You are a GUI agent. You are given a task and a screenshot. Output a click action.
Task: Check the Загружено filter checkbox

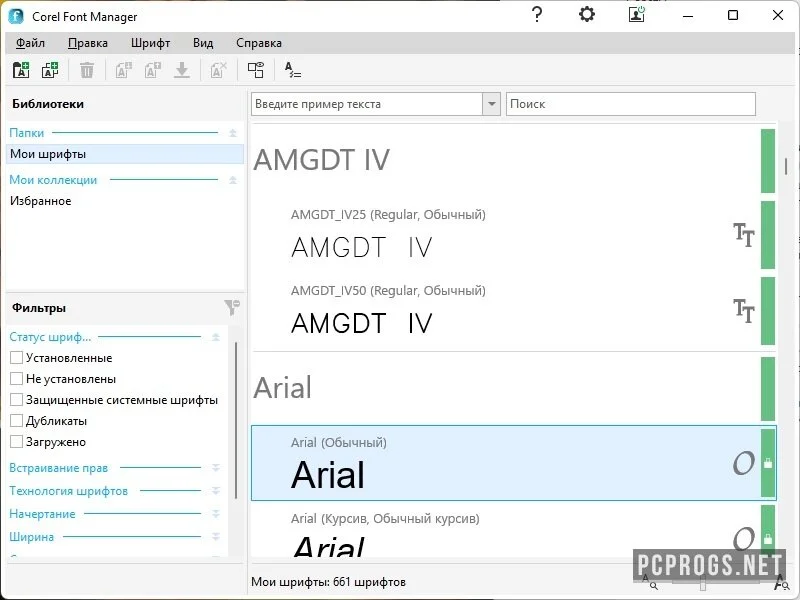[16, 442]
